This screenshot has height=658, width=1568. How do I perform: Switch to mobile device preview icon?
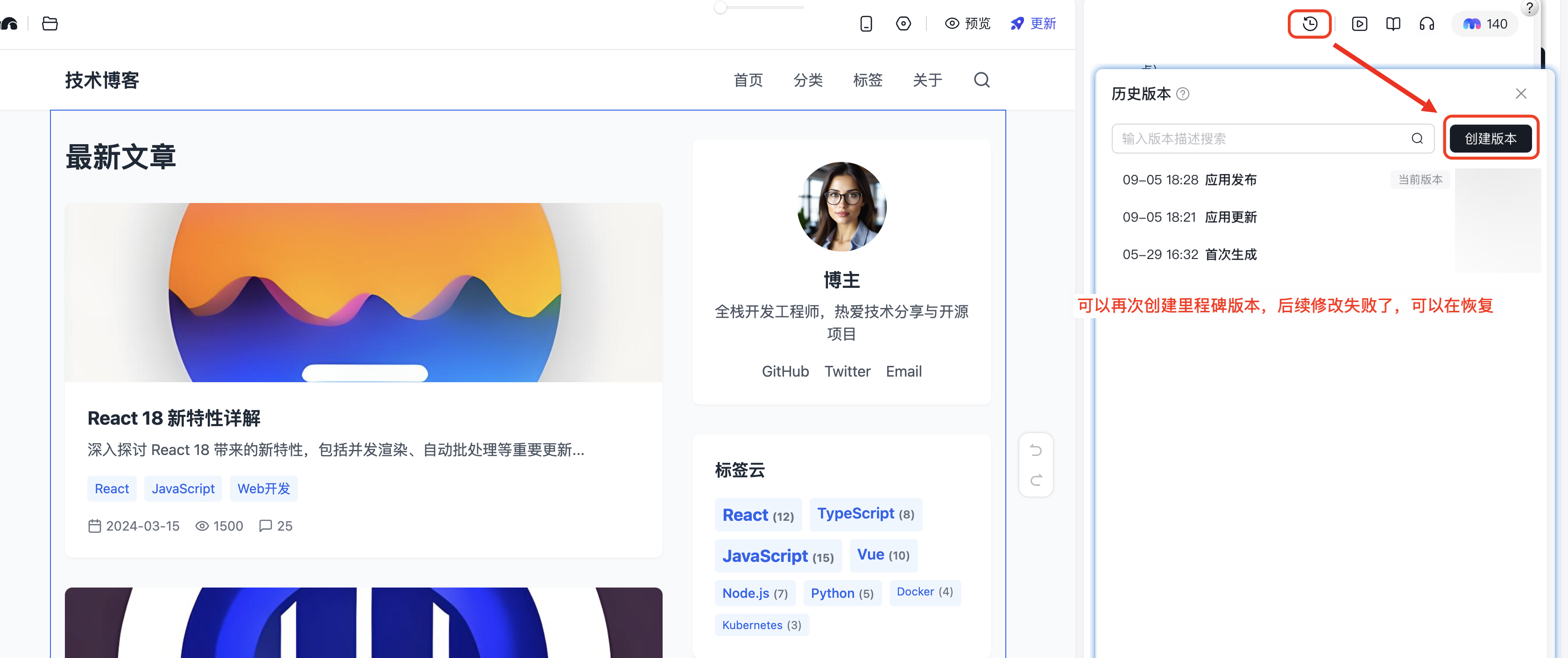coord(866,24)
